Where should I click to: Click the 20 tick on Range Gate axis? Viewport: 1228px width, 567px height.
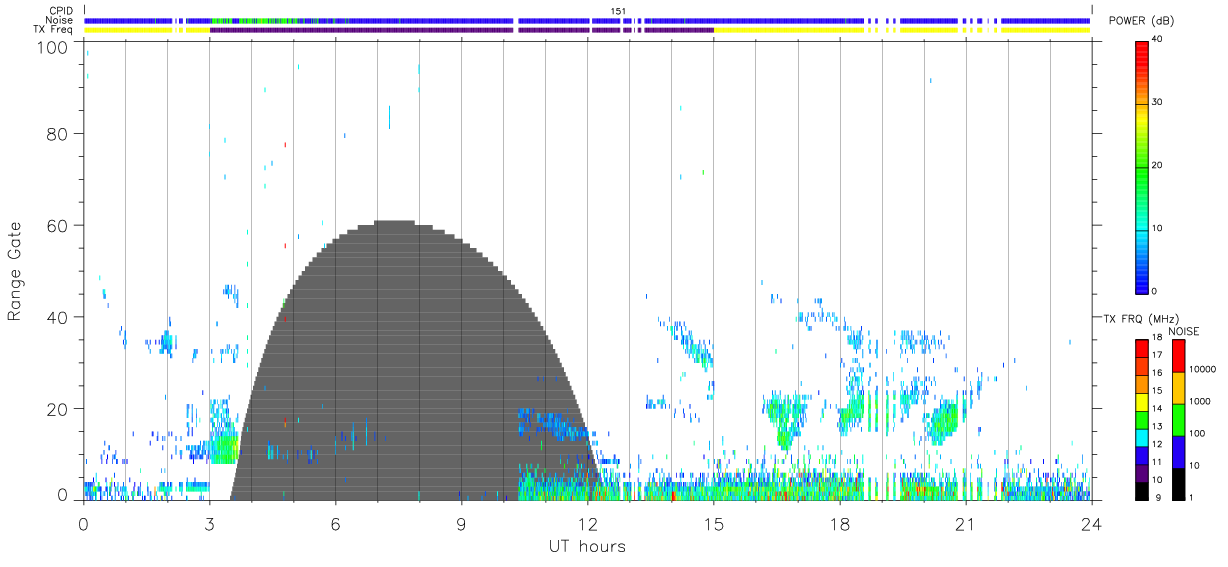click(x=59, y=409)
